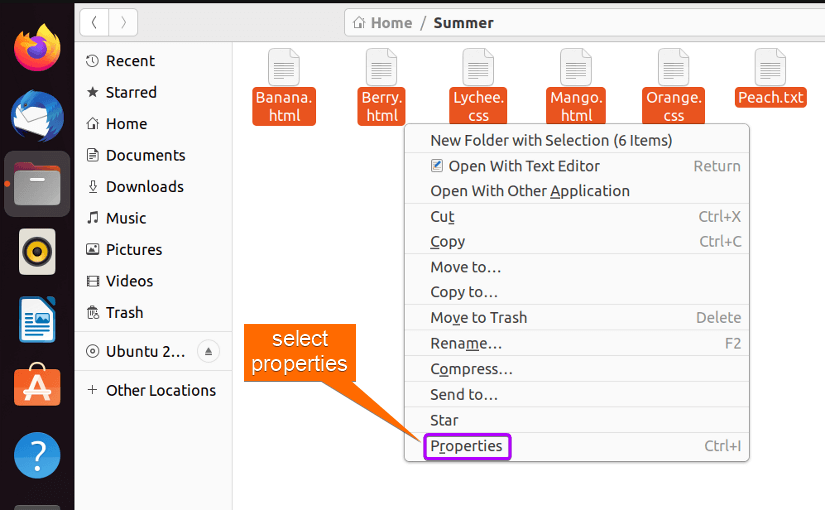The image size is (825, 510).
Task: Select the Berry.html file icon
Action: [x=381, y=67]
